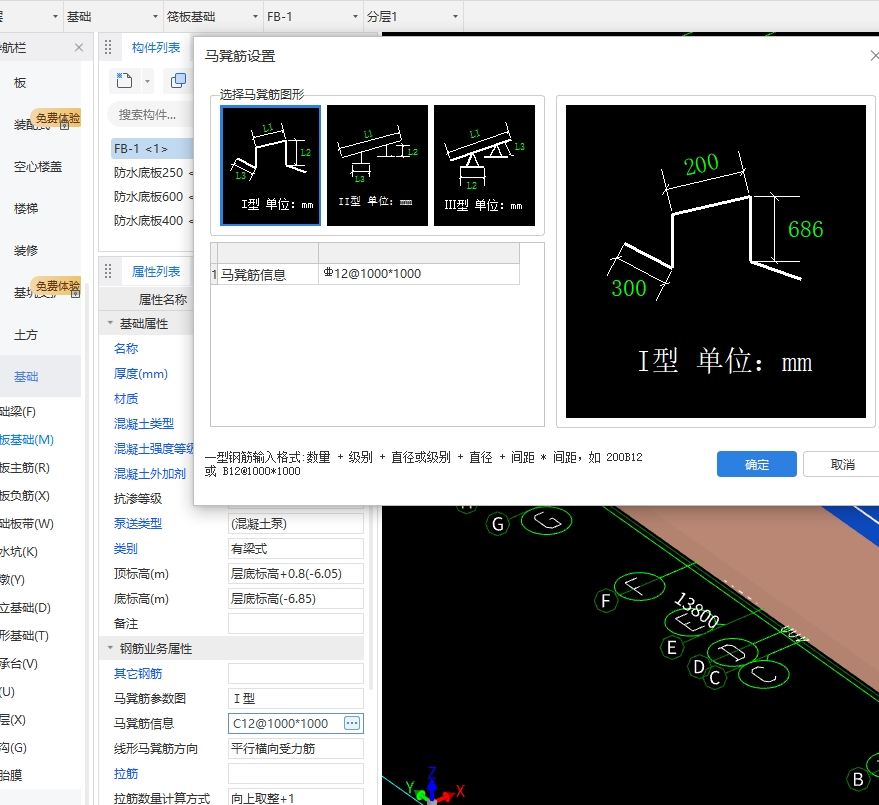Open the new component dropdown arrow
Screen dimensions: 879x805
147,81
